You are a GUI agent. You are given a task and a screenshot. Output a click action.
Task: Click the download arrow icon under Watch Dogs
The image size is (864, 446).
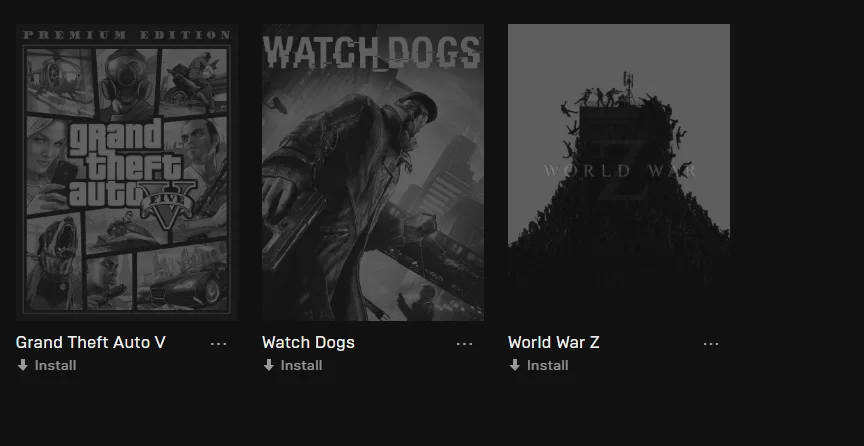[268, 365]
